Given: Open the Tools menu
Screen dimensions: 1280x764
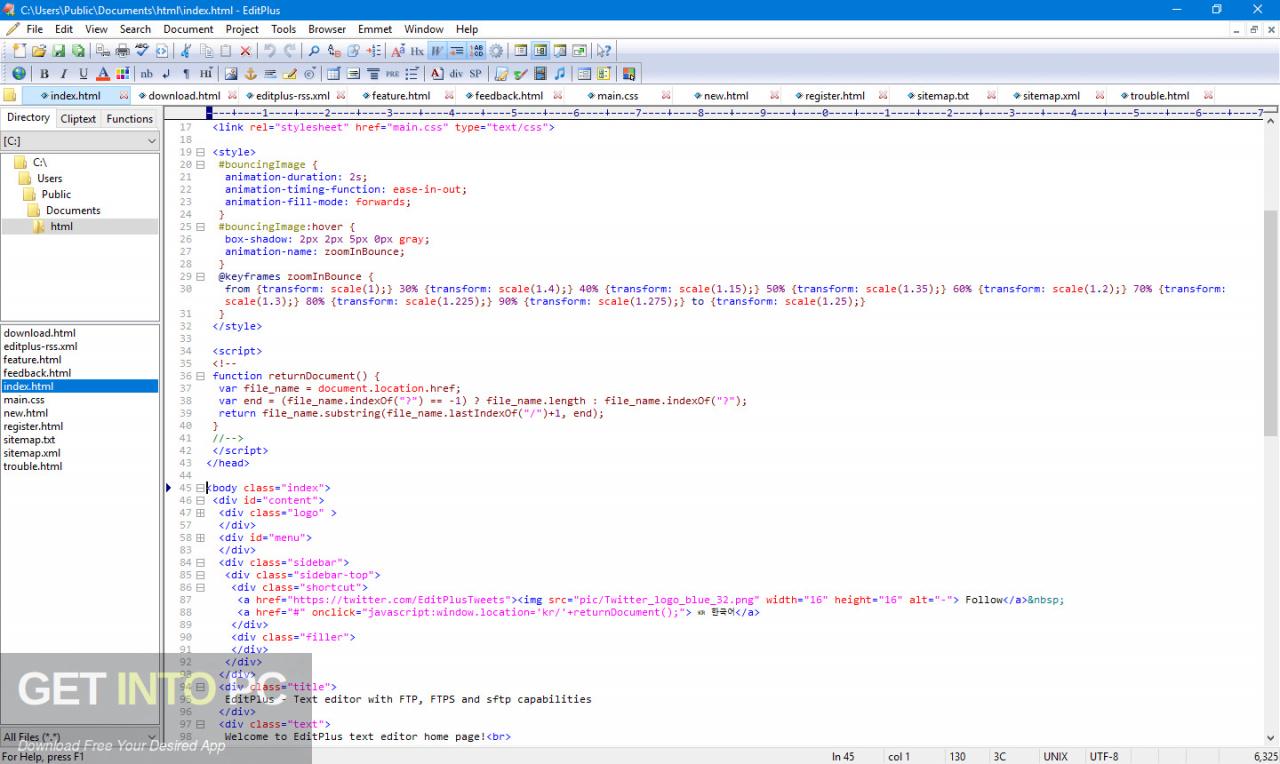Looking at the screenshot, I should point(283,29).
